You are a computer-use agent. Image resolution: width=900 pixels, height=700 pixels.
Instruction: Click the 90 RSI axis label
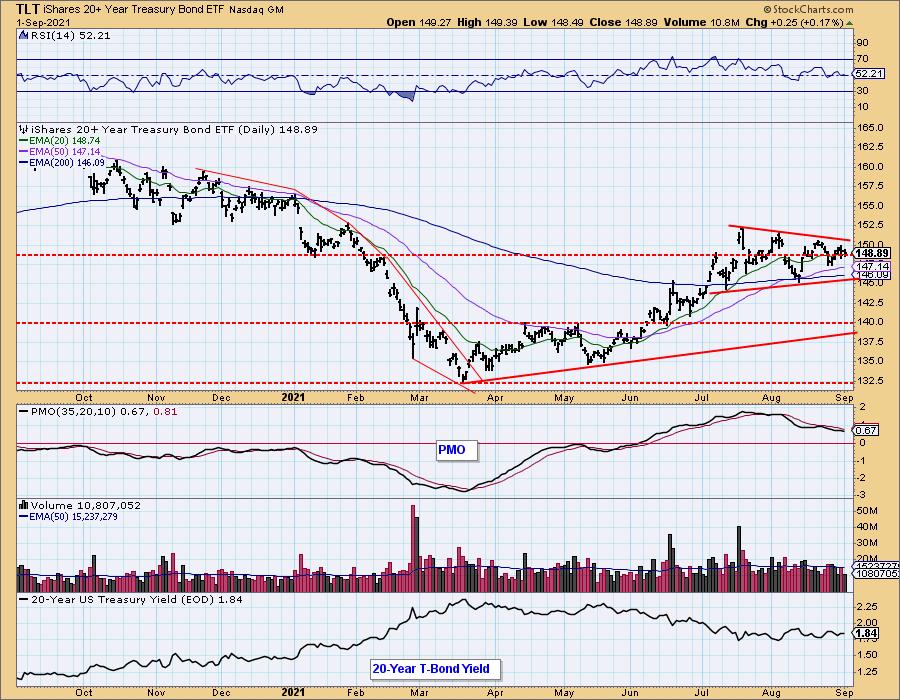tap(862, 42)
